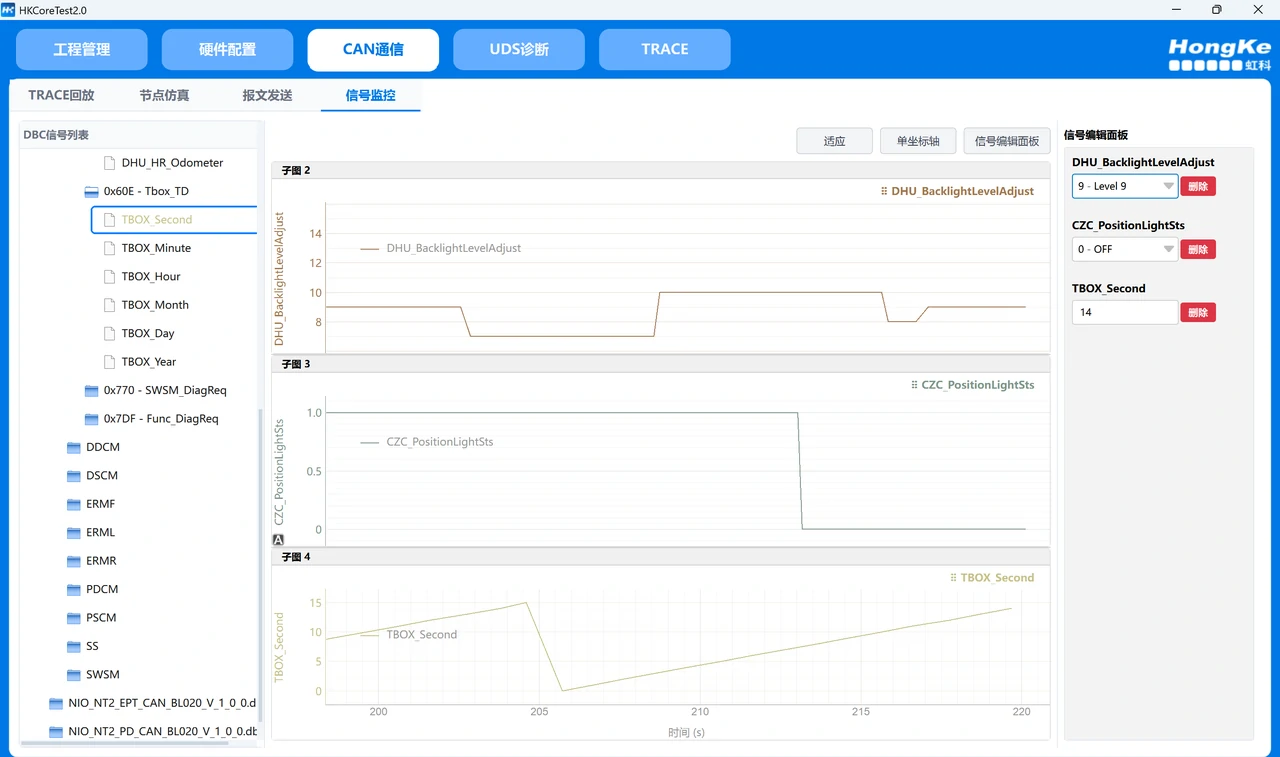This screenshot has height=757, width=1280.
Task: Click the folder icon beside SWSM
Action: (74, 675)
